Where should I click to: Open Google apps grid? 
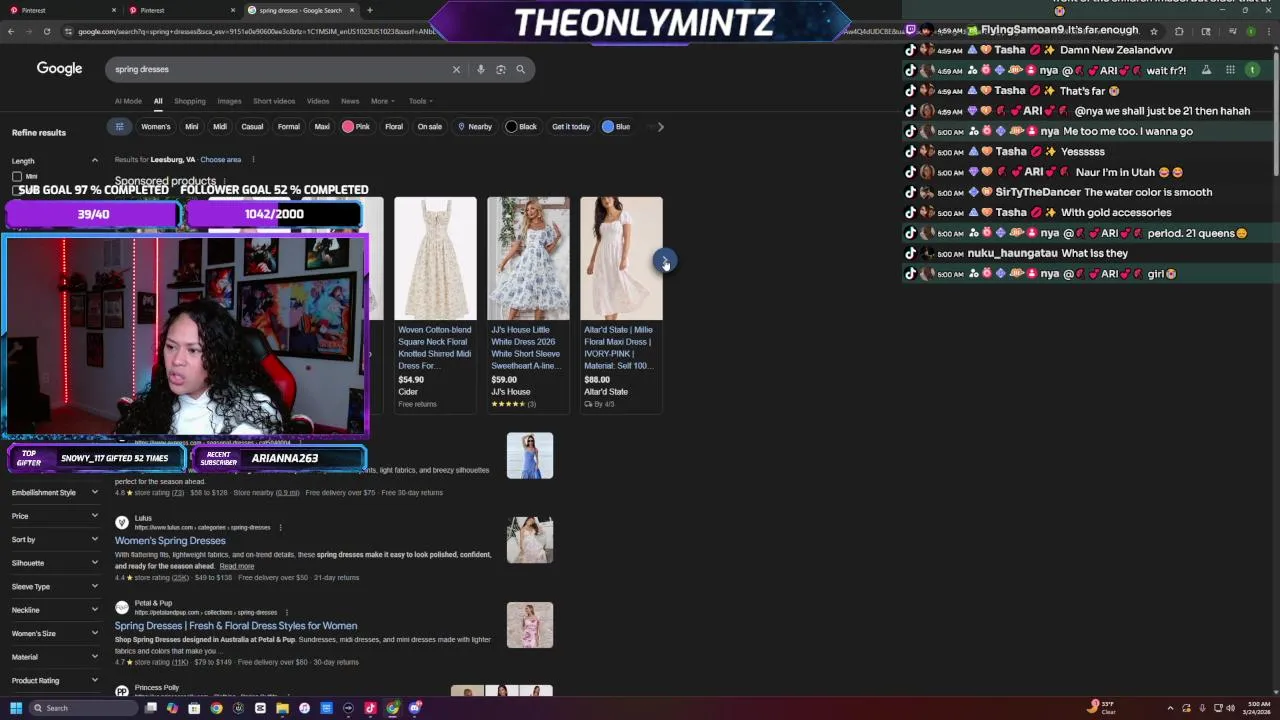tap(1230, 70)
